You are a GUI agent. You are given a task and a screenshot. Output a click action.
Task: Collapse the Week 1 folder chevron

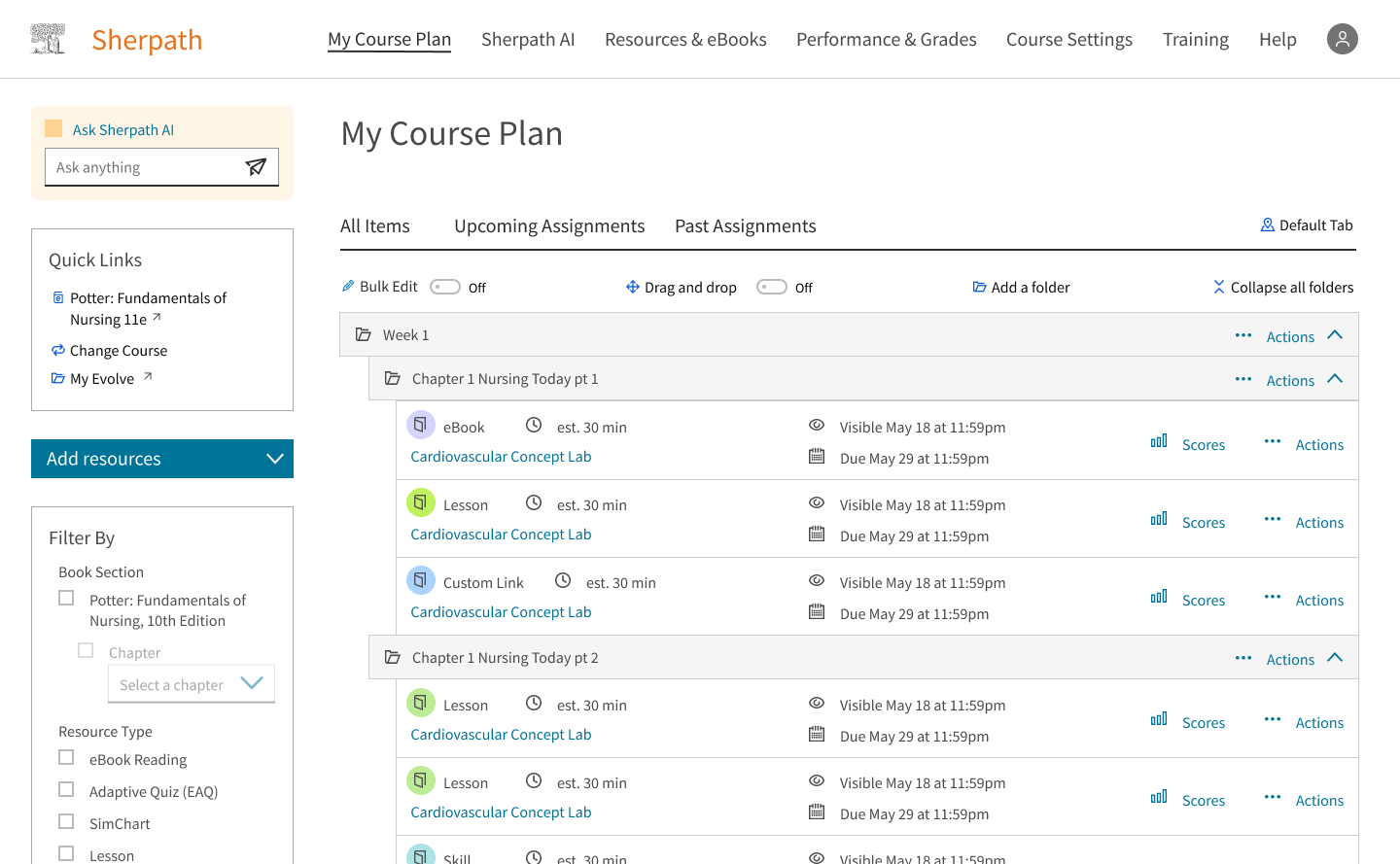1335,334
